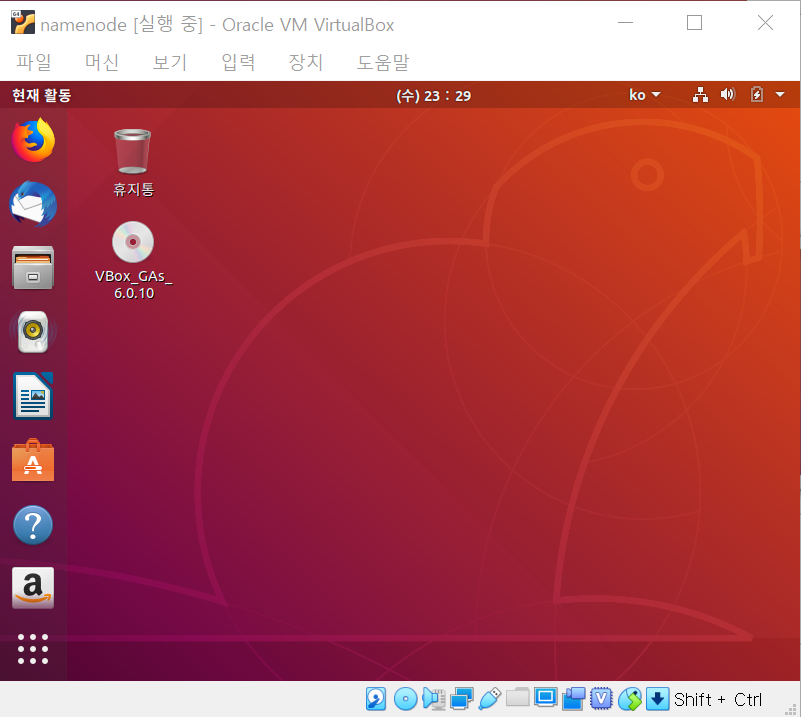The image size is (801, 717).
Task: Maximize the VirtualBox window
Action: (694, 22)
